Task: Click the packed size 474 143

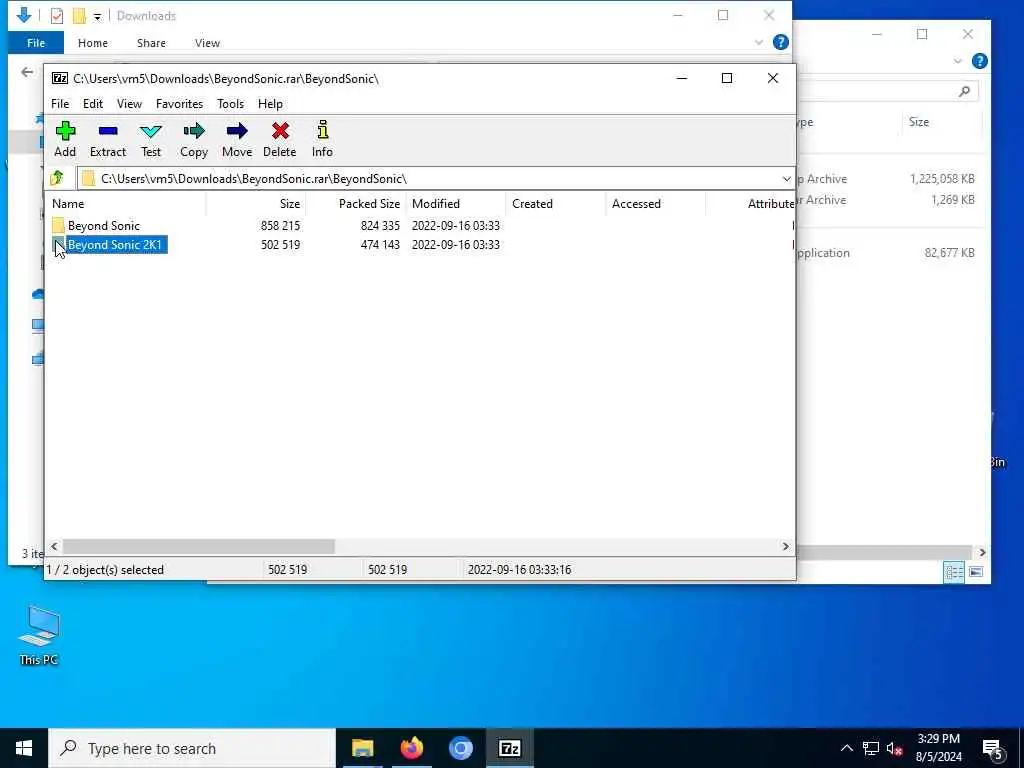Action: click(x=380, y=245)
